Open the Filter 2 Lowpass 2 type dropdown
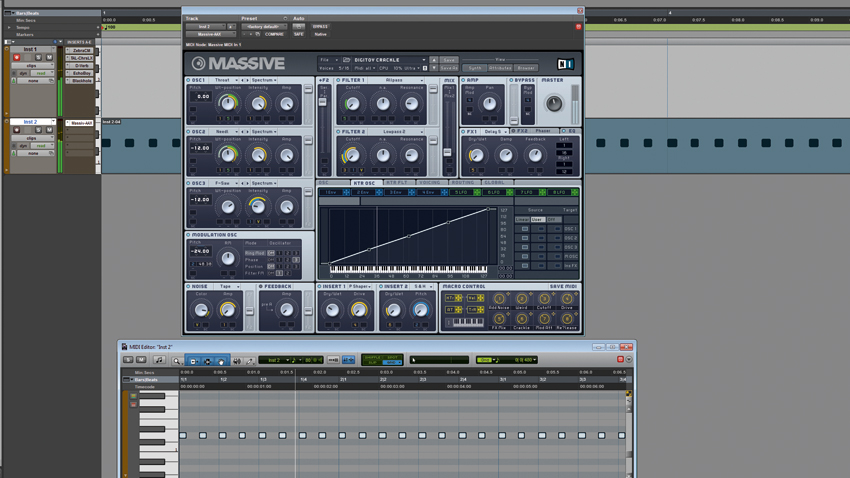Viewport: 850px width, 478px height. [x=397, y=131]
